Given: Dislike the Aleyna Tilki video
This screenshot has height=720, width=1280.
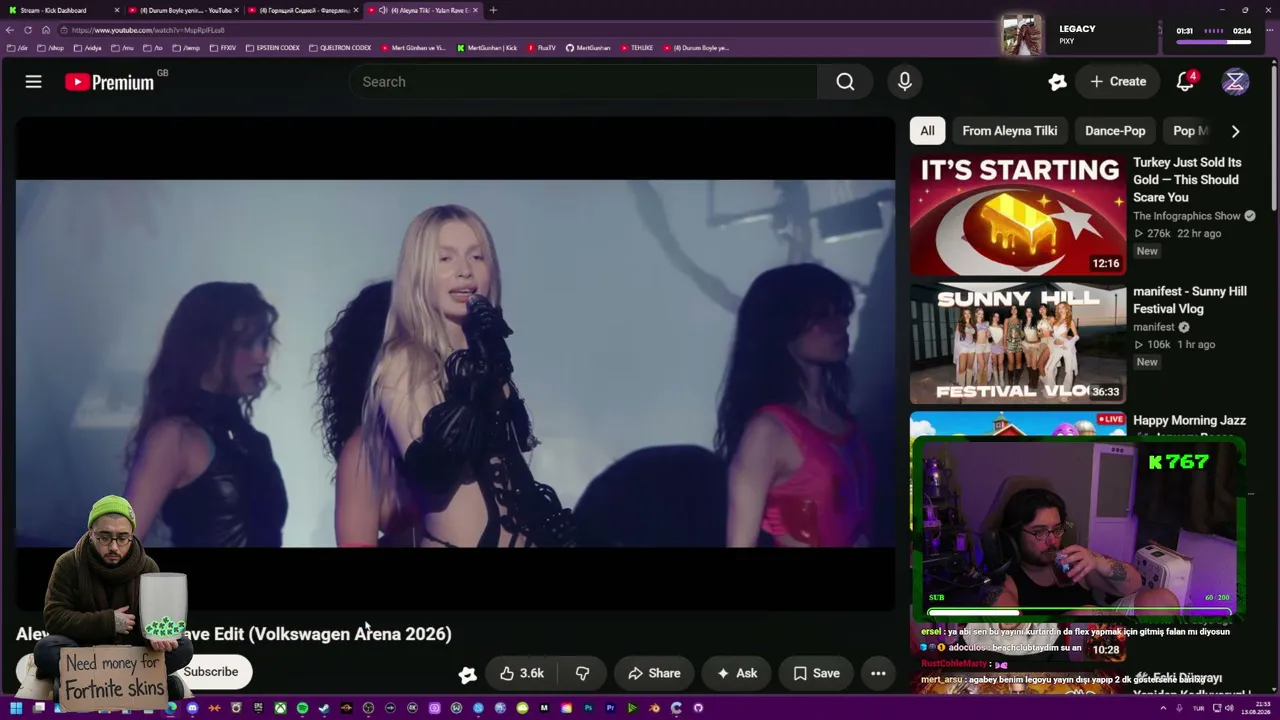Looking at the screenshot, I should (x=582, y=673).
